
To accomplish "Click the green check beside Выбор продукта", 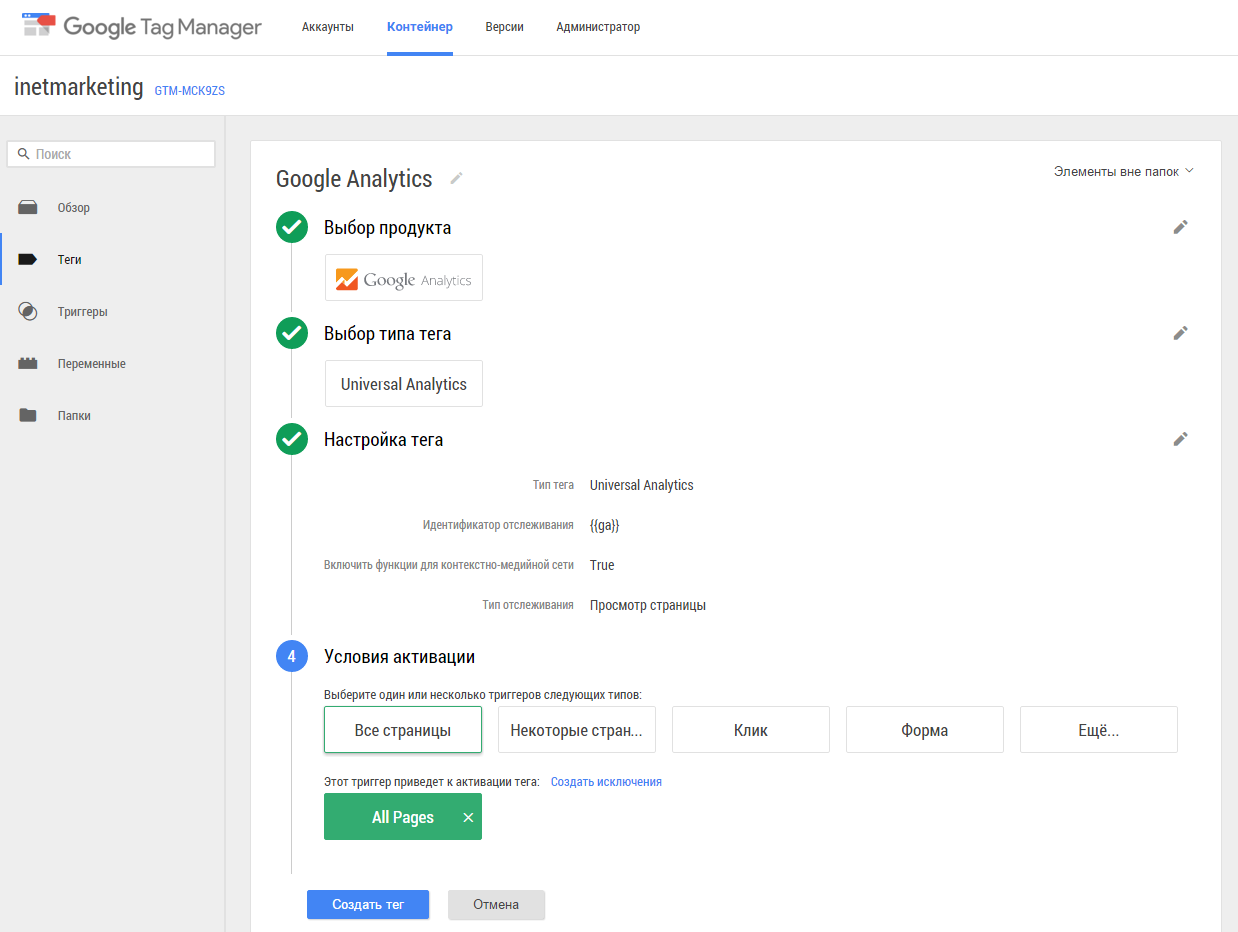I will (x=292, y=228).
